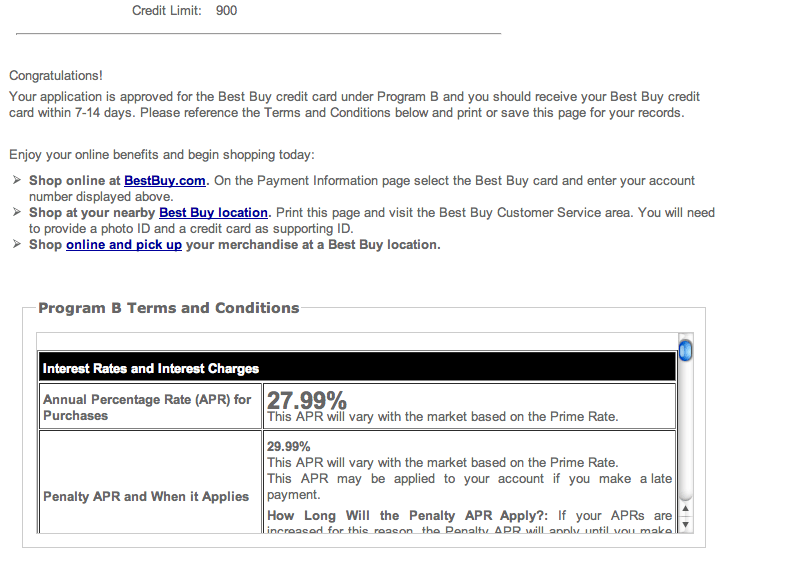Click the arrow bullet beside Shop online and pick up
The height and width of the screenshot is (564, 790).
[x=17, y=244]
